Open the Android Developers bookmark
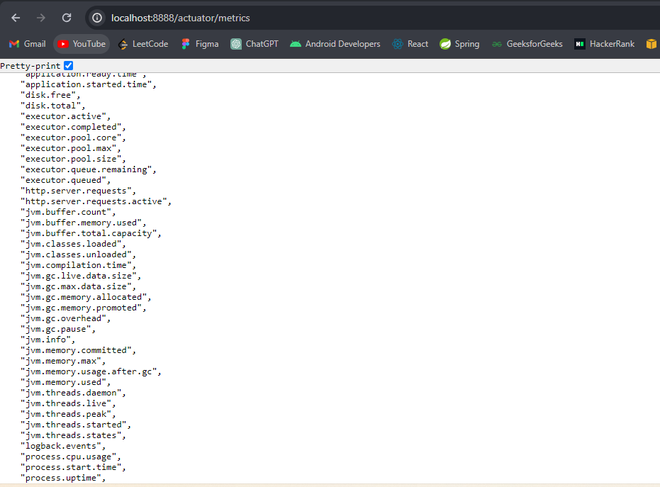 coord(335,44)
